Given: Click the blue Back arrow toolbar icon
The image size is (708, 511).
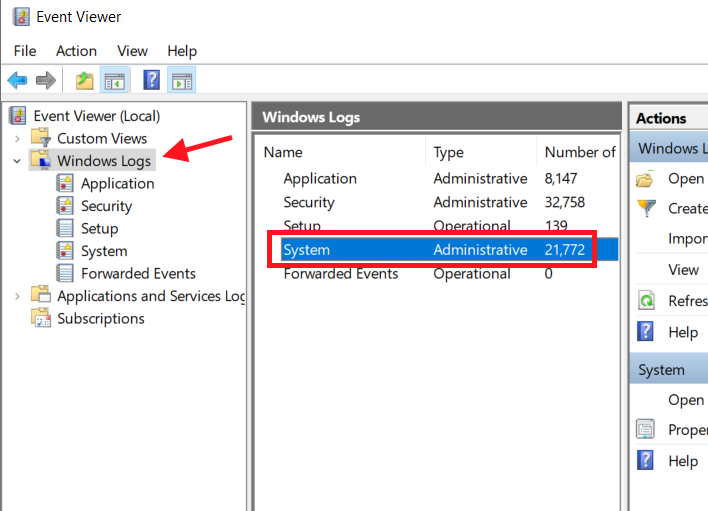Looking at the screenshot, I should pos(18,81).
